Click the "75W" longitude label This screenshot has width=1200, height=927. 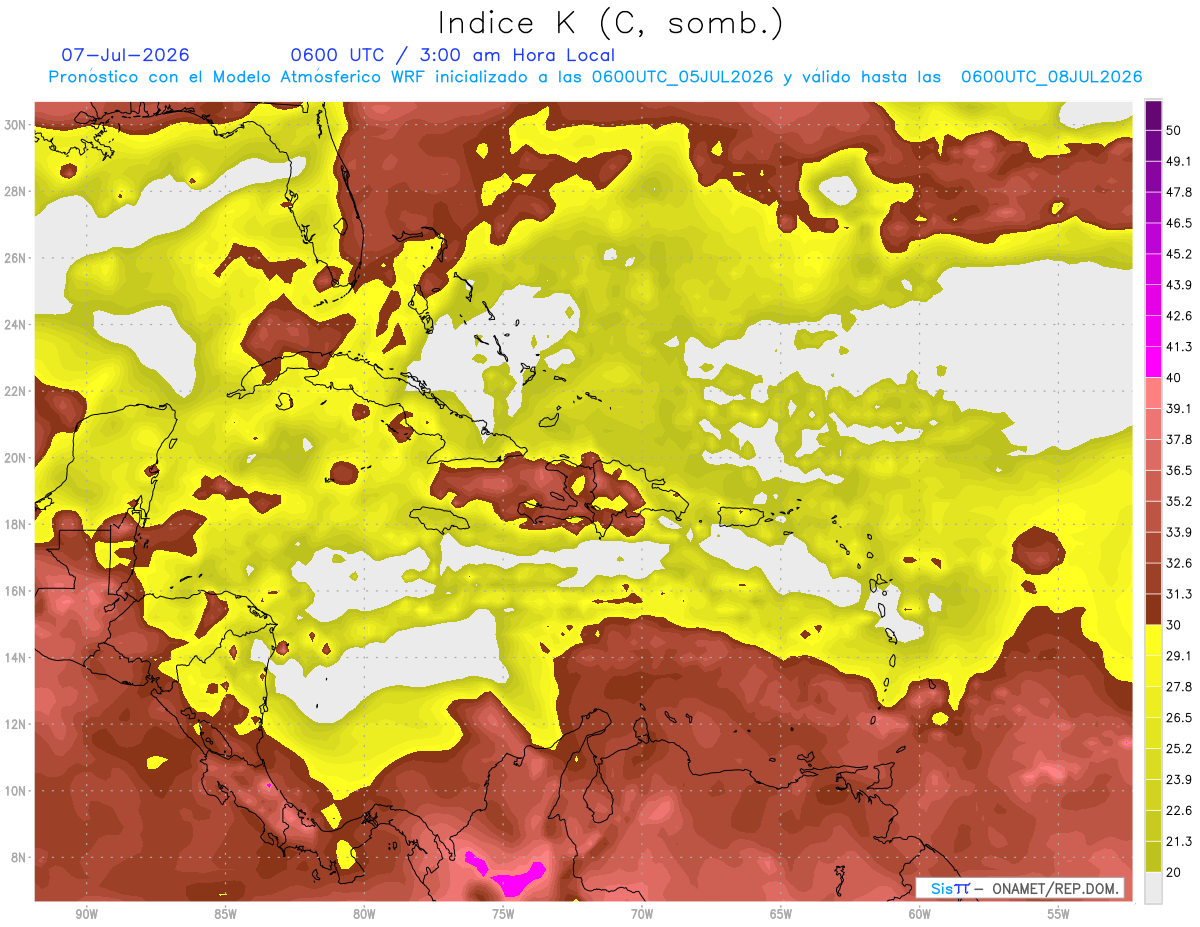(503, 914)
